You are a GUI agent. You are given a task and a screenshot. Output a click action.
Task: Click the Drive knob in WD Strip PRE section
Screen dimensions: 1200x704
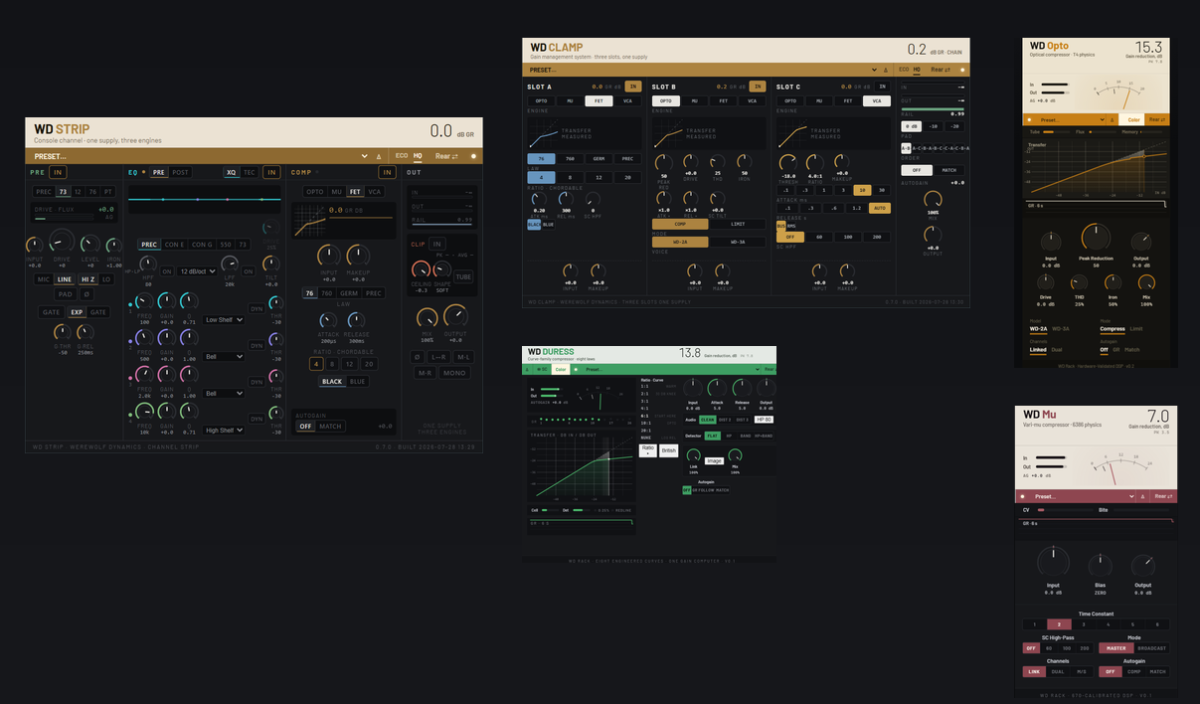[62, 241]
